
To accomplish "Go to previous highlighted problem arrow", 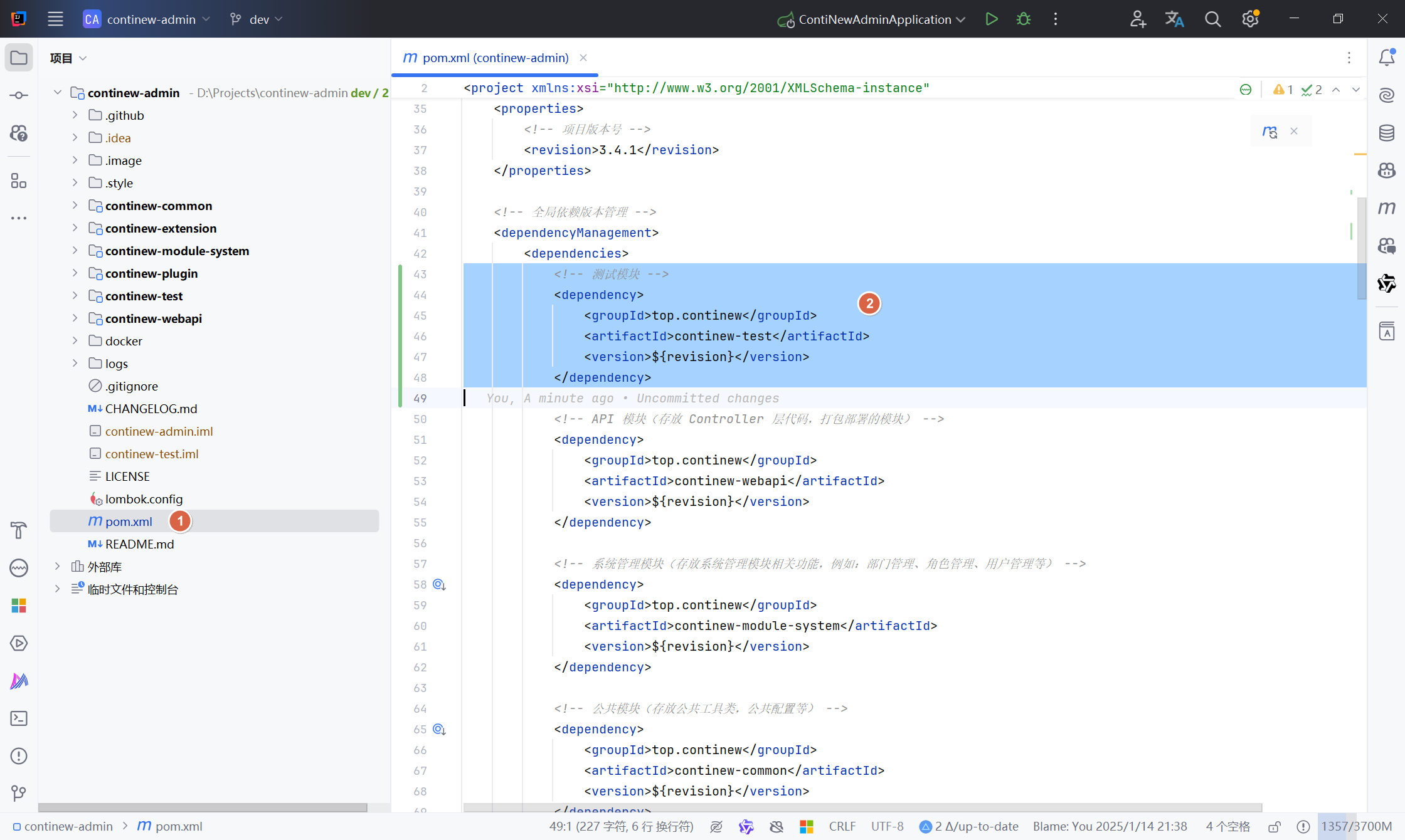I will click(x=1336, y=90).
